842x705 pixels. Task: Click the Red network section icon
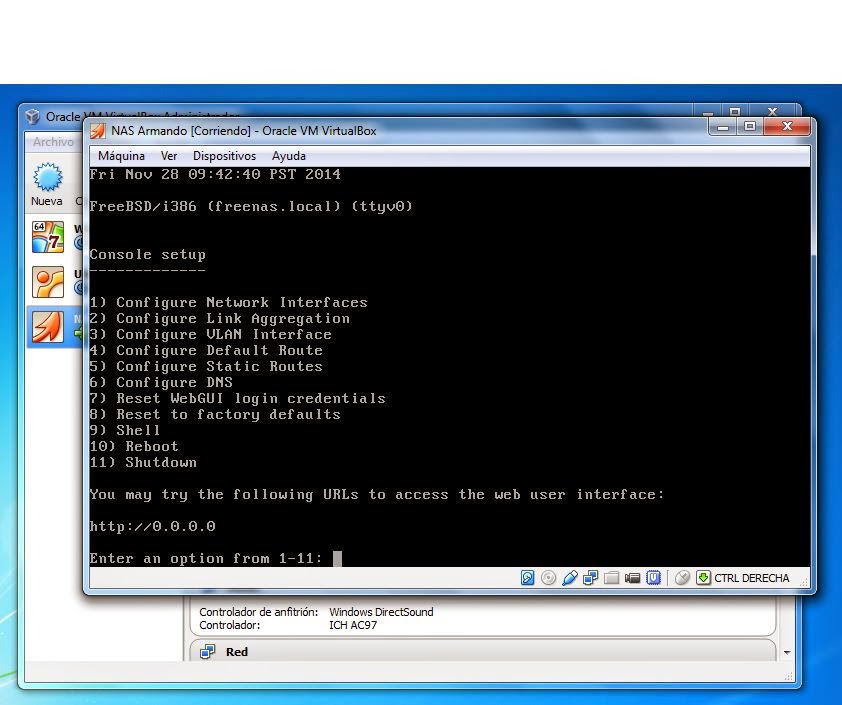(207, 652)
